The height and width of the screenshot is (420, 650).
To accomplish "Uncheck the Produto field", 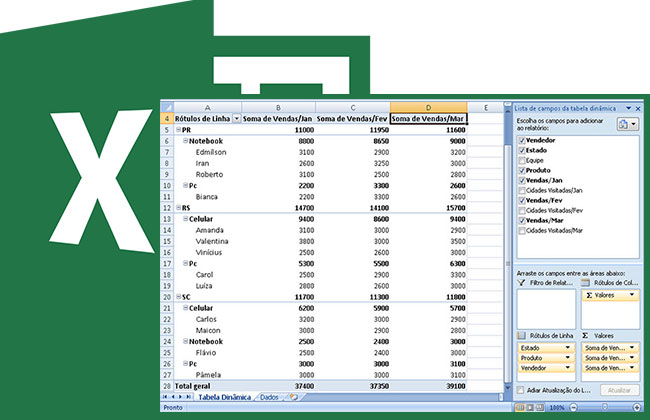I will (522, 170).
